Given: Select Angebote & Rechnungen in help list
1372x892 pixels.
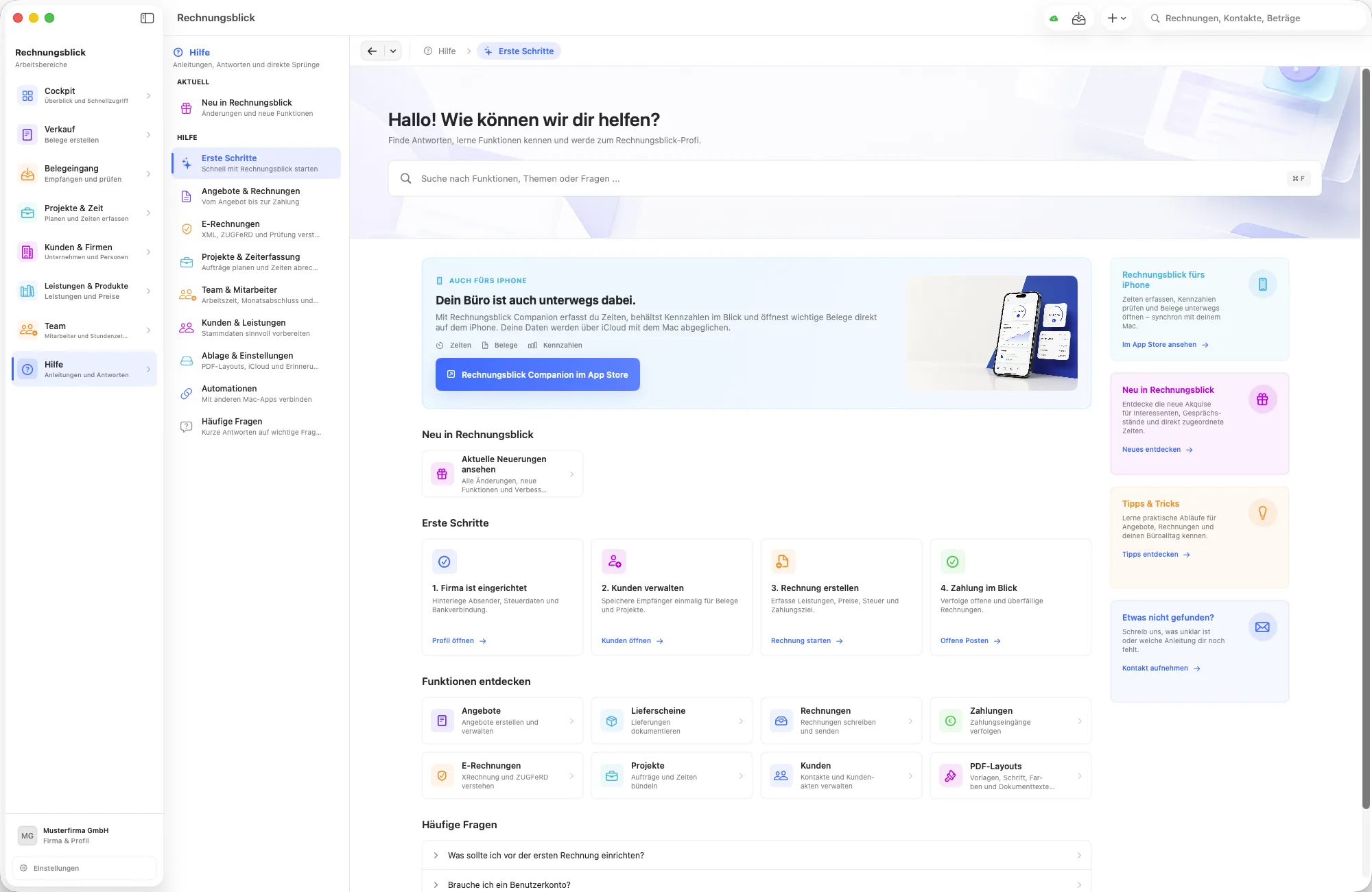Looking at the screenshot, I should 256,196.
